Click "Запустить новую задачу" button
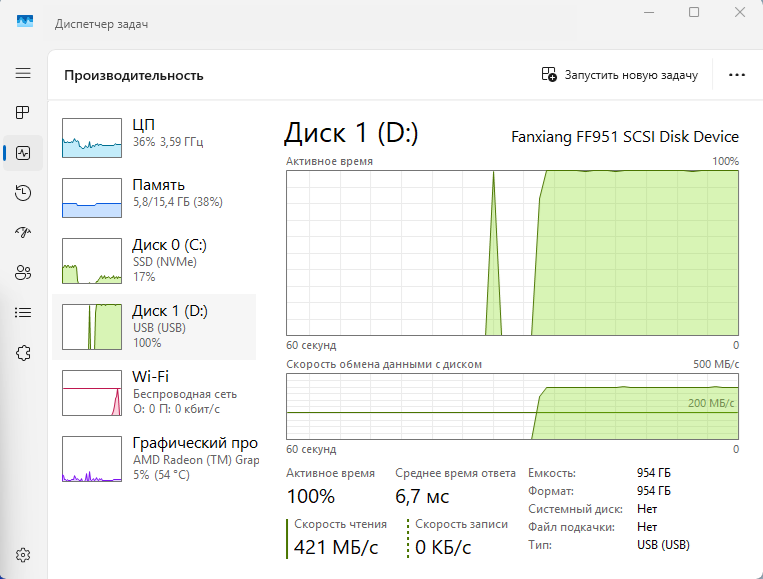The image size is (763, 579). [x=620, y=75]
